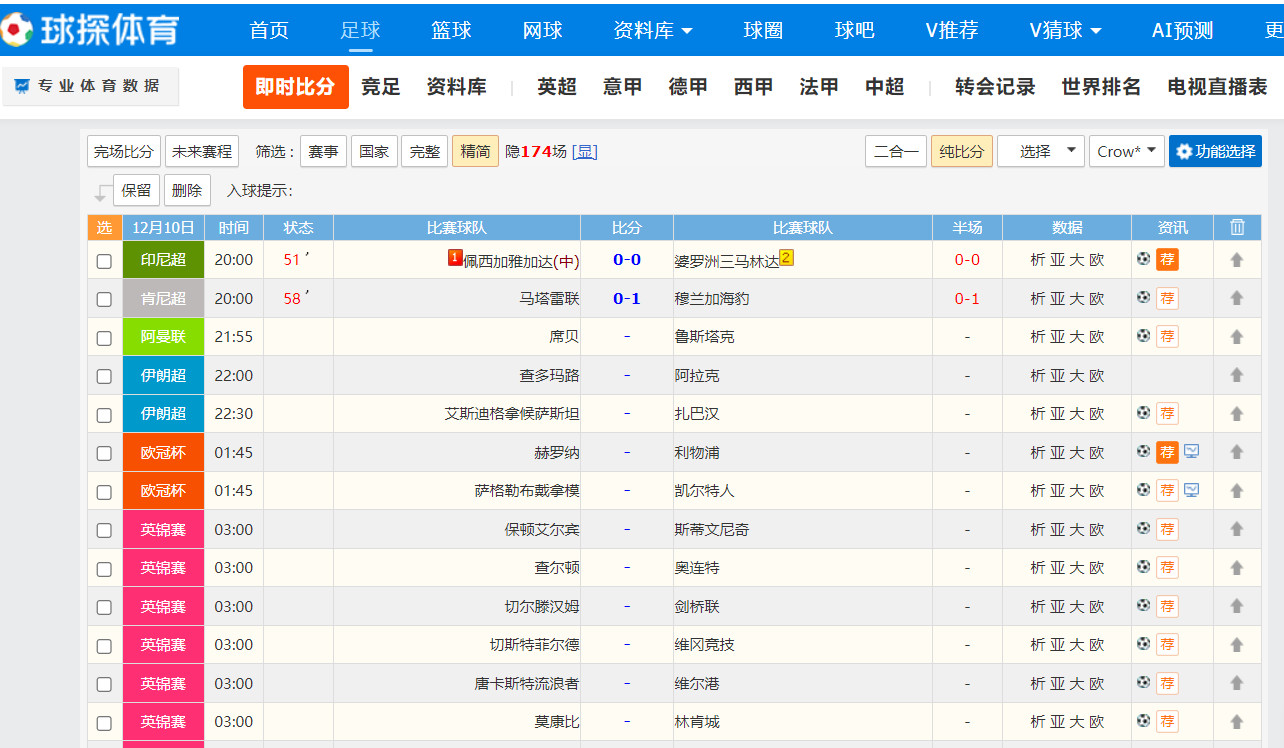Click the 二合一 button
1284x748 pixels.
[x=896, y=151]
